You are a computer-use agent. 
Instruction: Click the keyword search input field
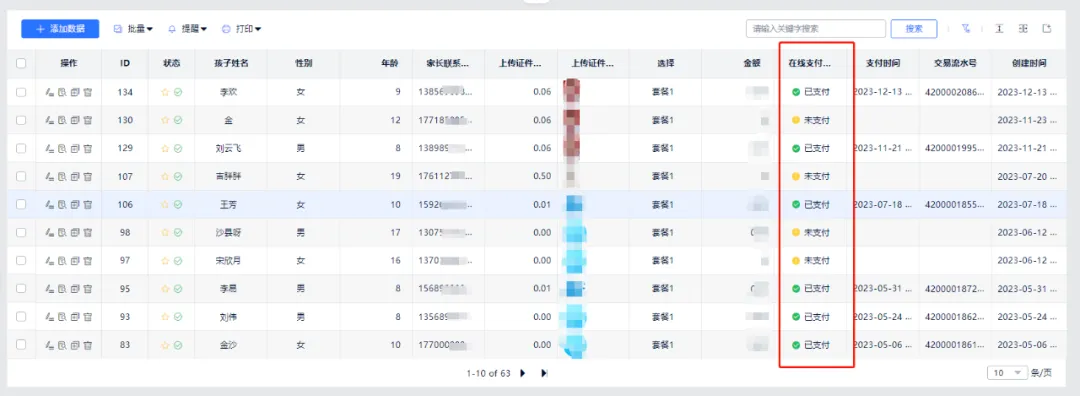coord(816,29)
